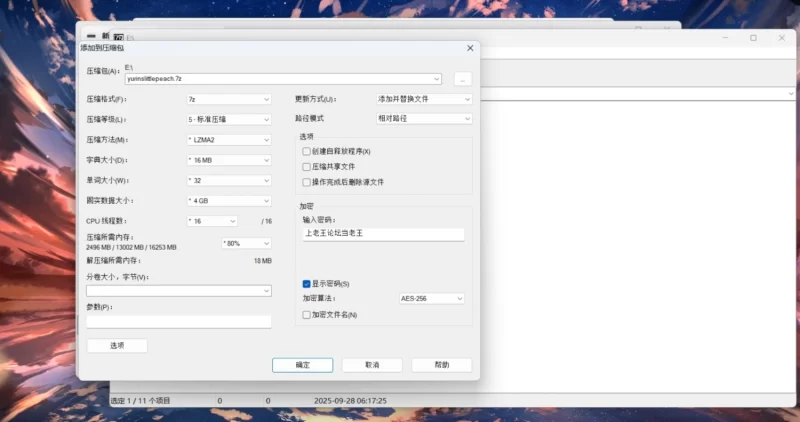Maximize the background file manager window

[x=753, y=38]
